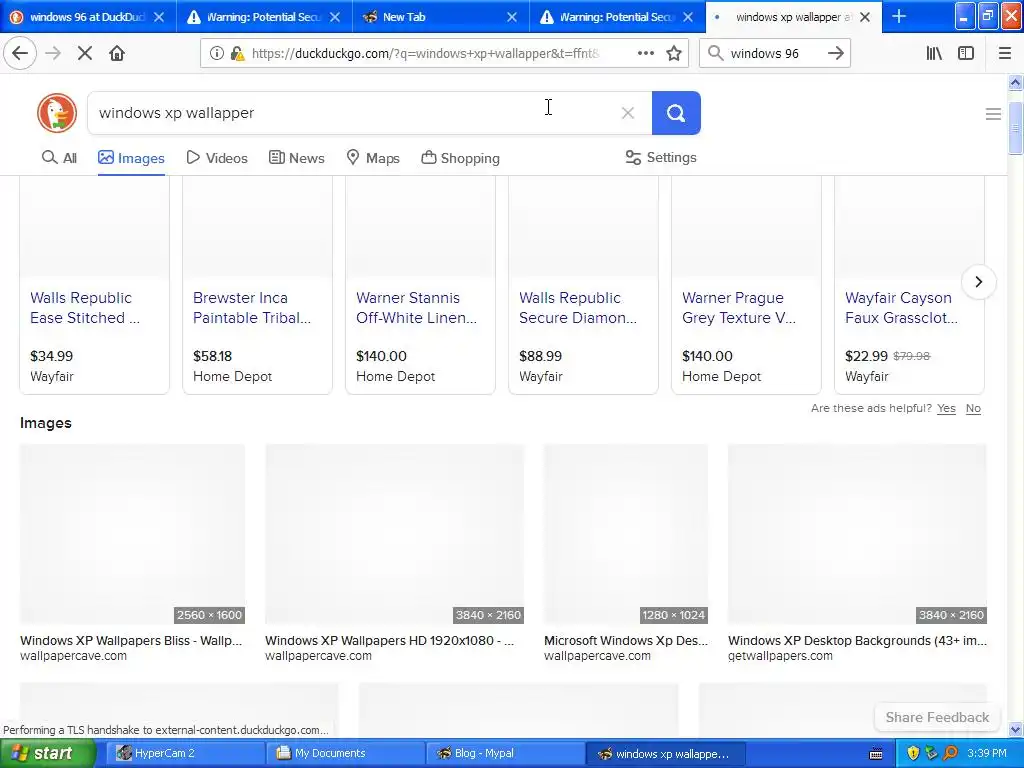Run search with the blue magnifier button
The image size is (1024, 768).
click(x=676, y=113)
